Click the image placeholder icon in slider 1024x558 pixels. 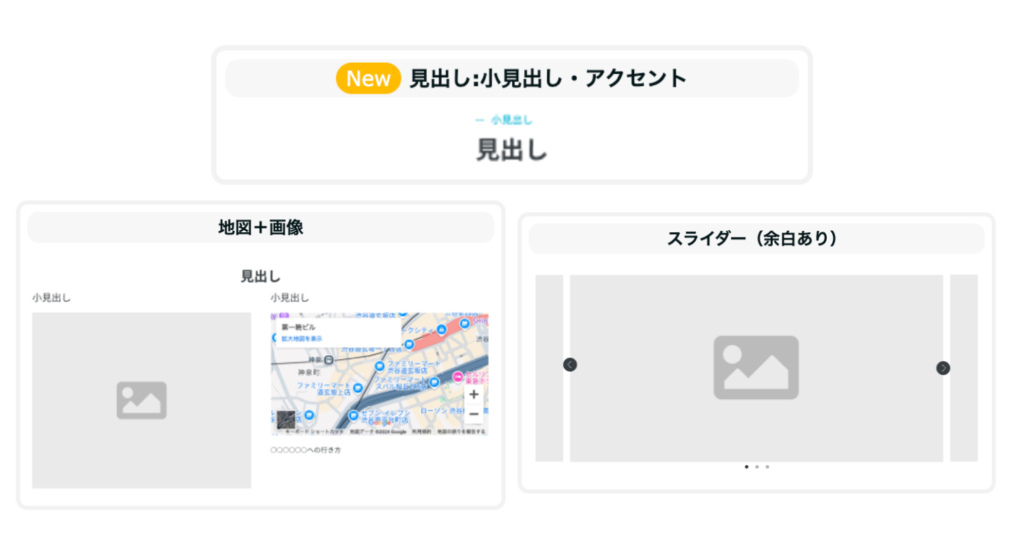[756, 368]
